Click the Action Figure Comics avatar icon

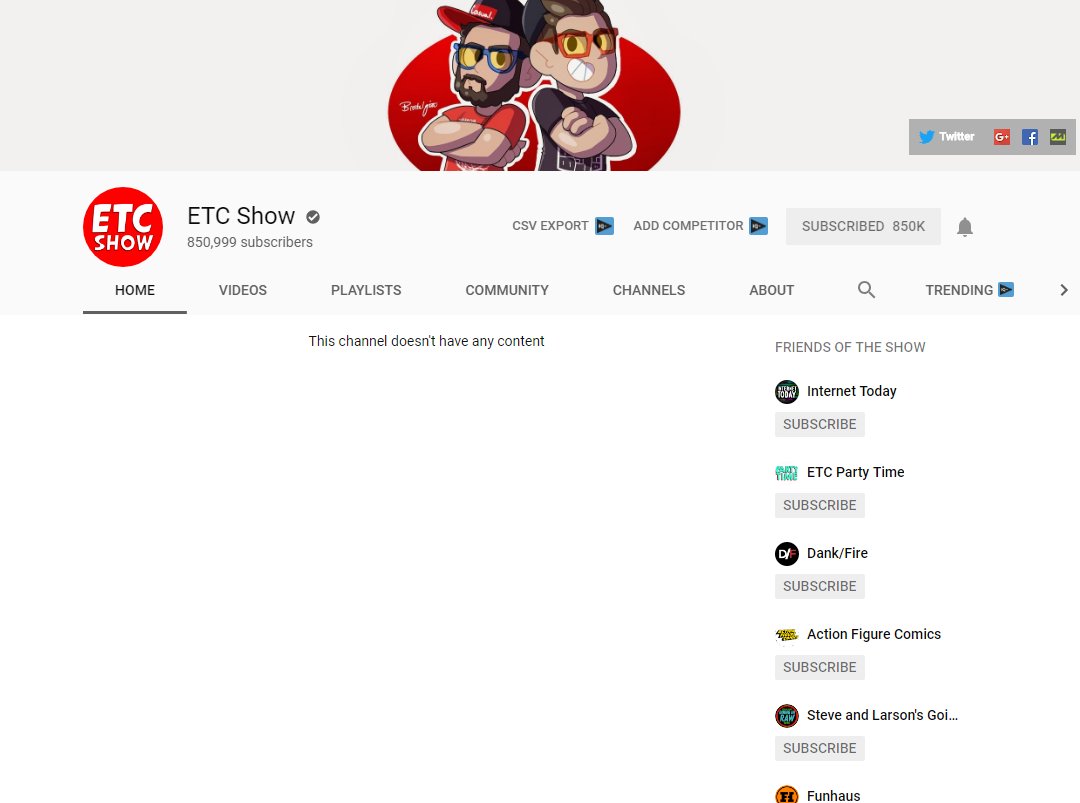click(787, 635)
